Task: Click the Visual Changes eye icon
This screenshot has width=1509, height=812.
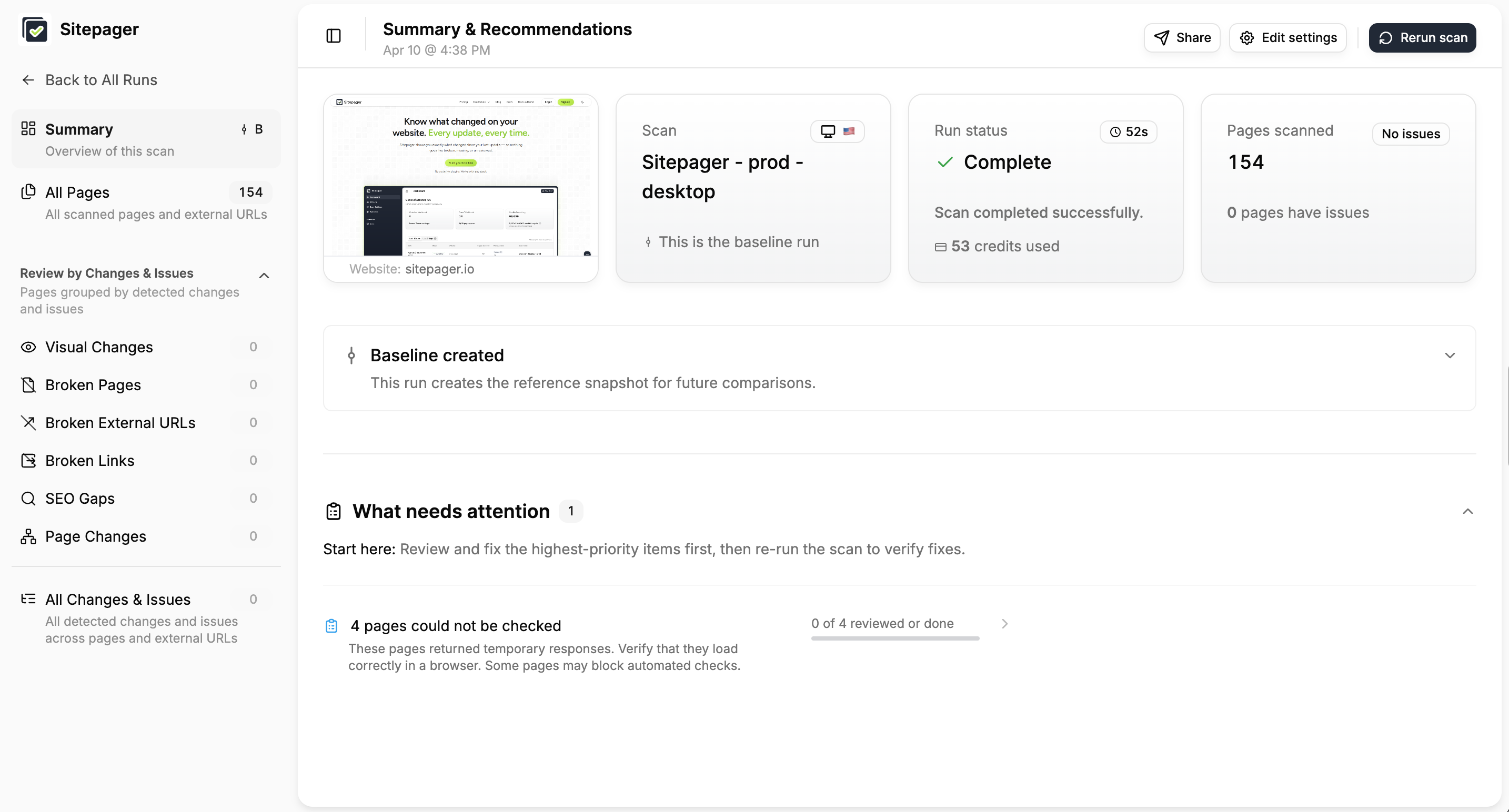Action: pos(28,347)
